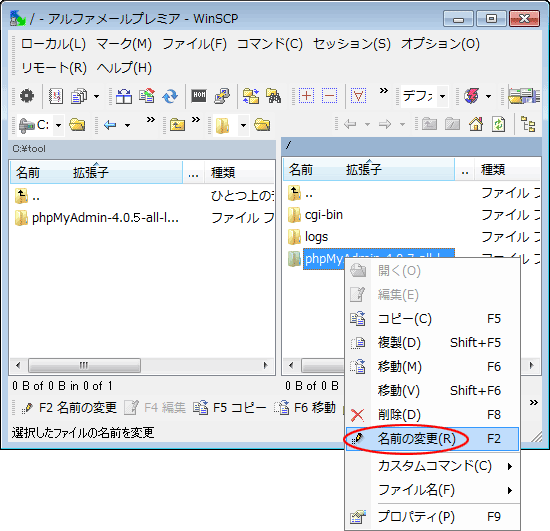The width and height of the screenshot is (550, 531).
Task: Click local panel horizontal scrollbar thumb
Action: coord(84,365)
